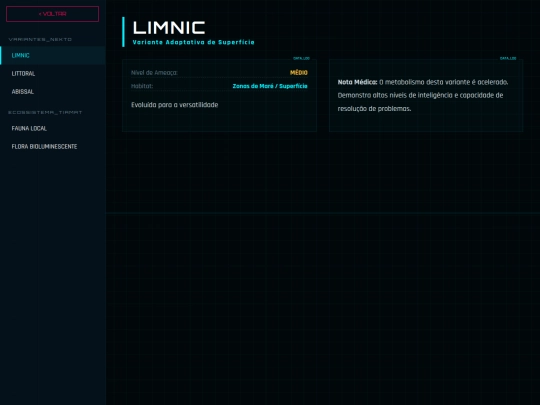Click text Evoluída para a versatilidade
This screenshot has height=405, width=540.
[x=175, y=105]
